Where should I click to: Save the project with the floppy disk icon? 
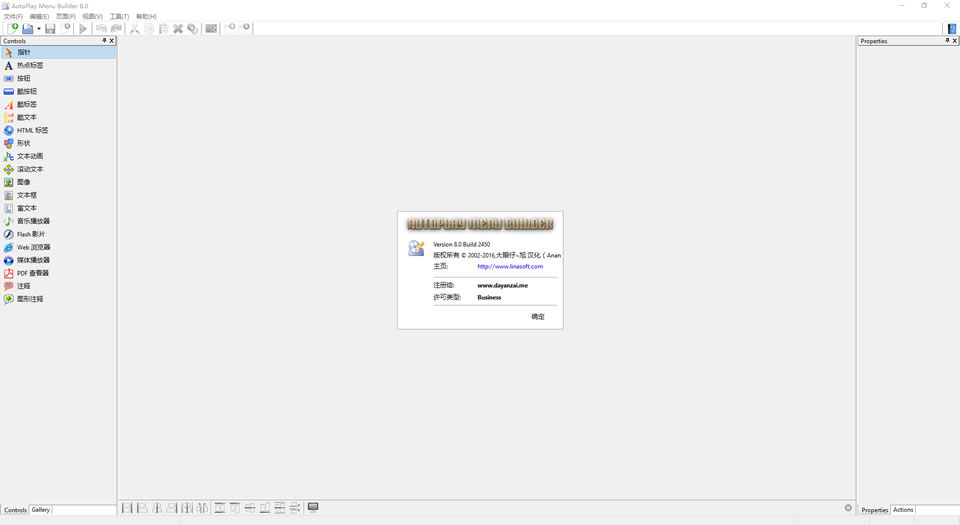pos(50,28)
